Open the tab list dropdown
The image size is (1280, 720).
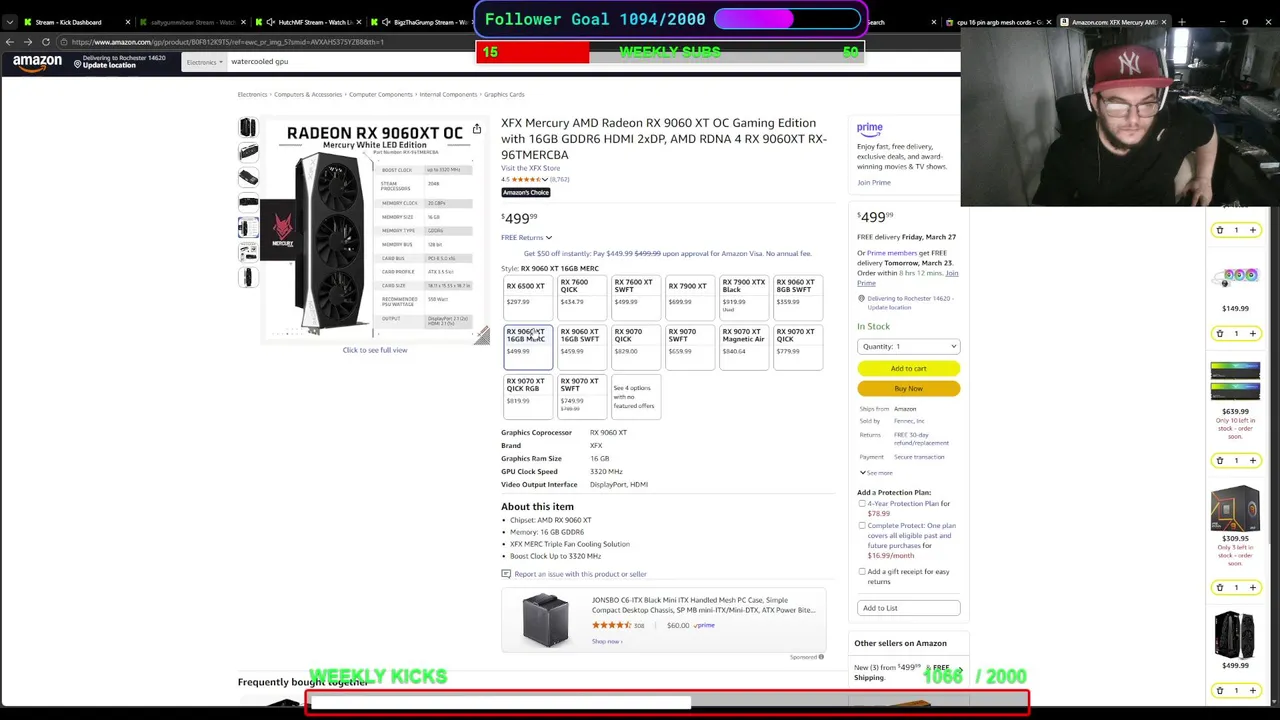(x=10, y=22)
